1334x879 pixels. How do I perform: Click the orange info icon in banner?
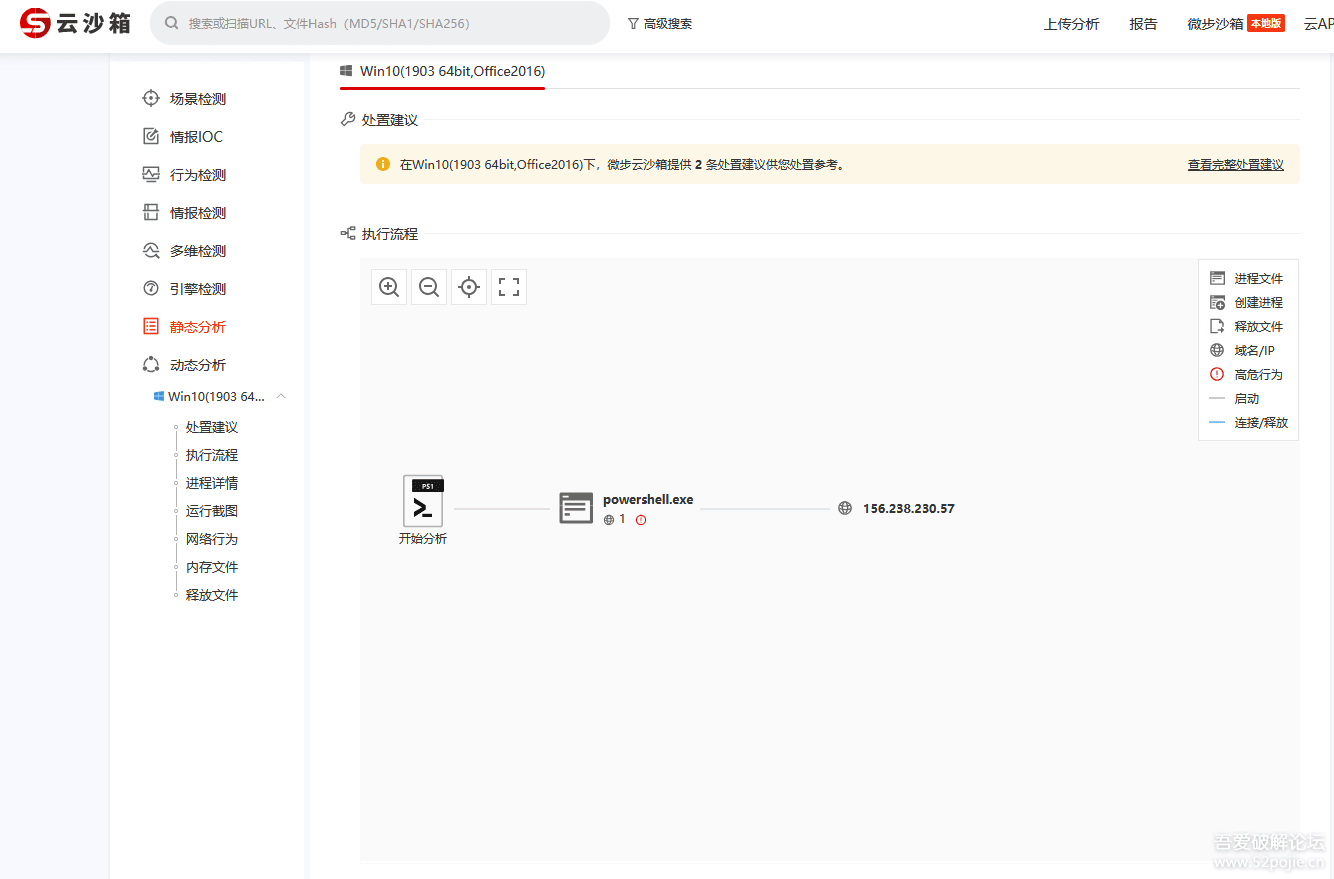click(382, 164)
